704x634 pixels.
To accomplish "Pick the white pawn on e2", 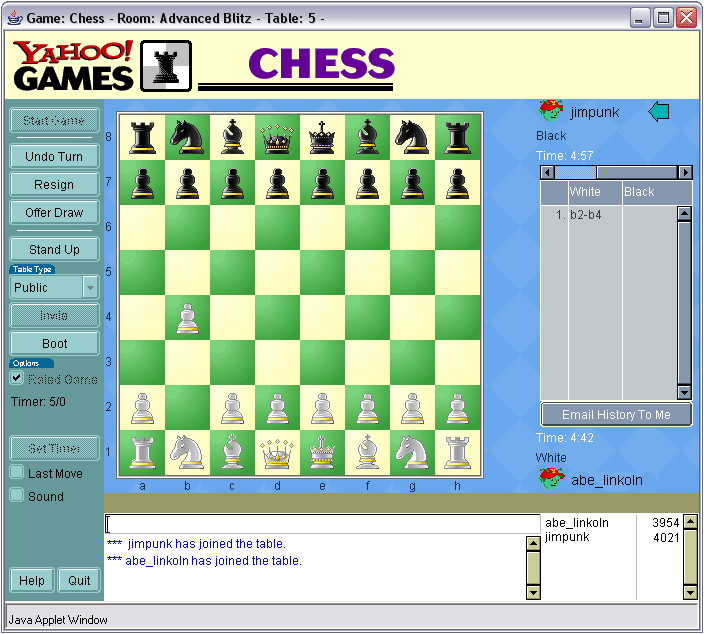I will [322, 408].
